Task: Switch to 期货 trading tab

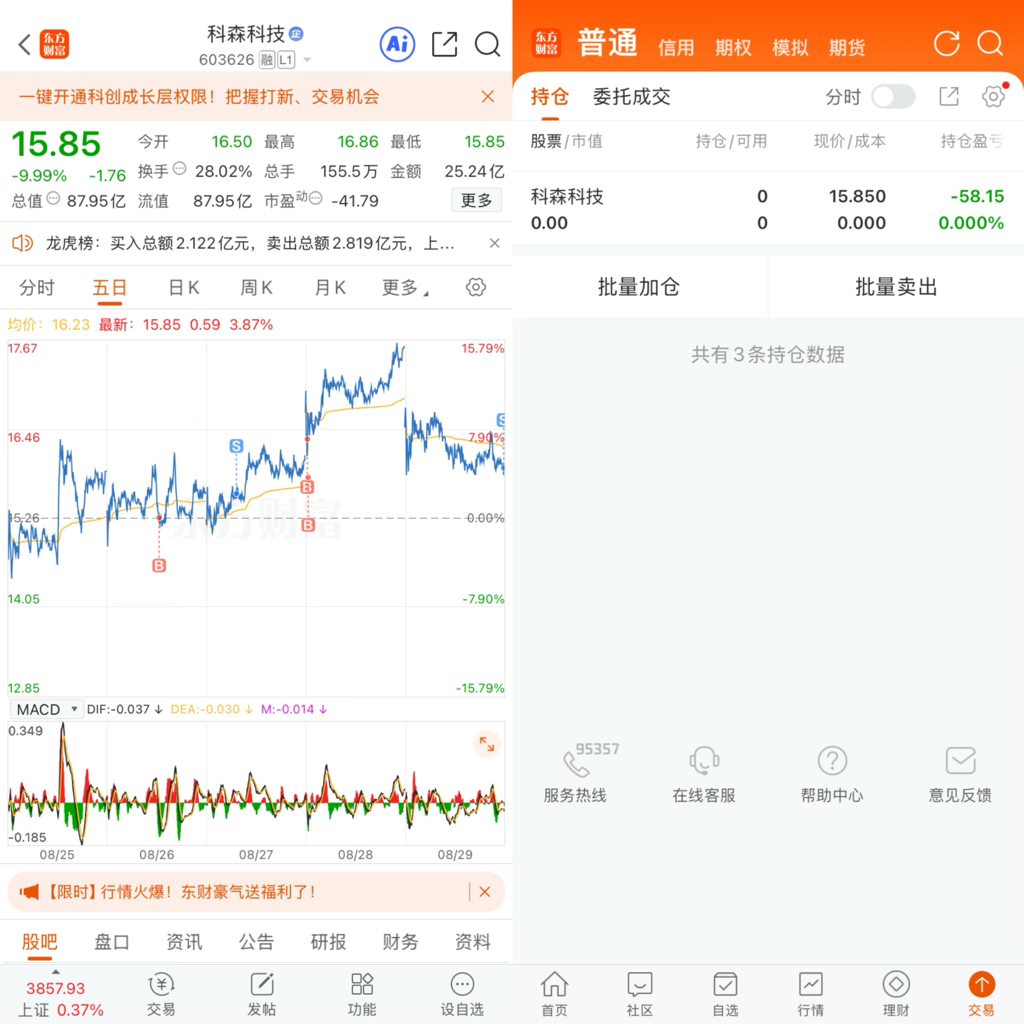Action: pos(847,48)
